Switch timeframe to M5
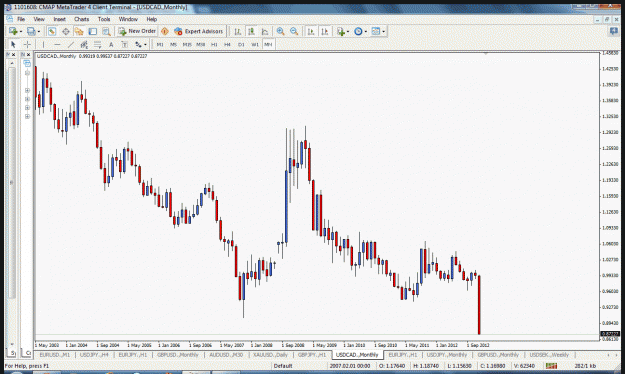 [173, 44]
